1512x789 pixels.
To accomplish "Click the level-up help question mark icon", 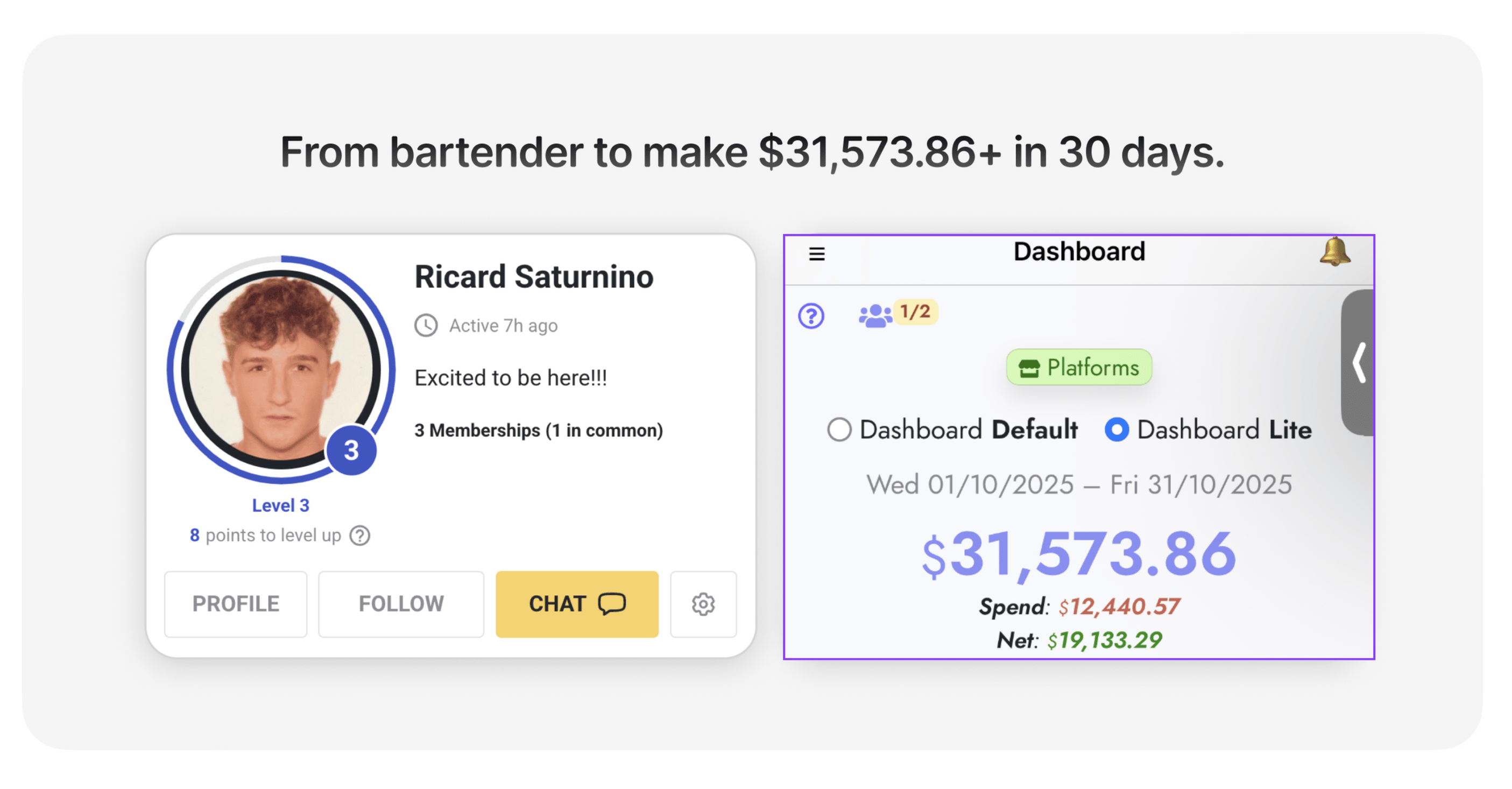I will click(360, 536).
